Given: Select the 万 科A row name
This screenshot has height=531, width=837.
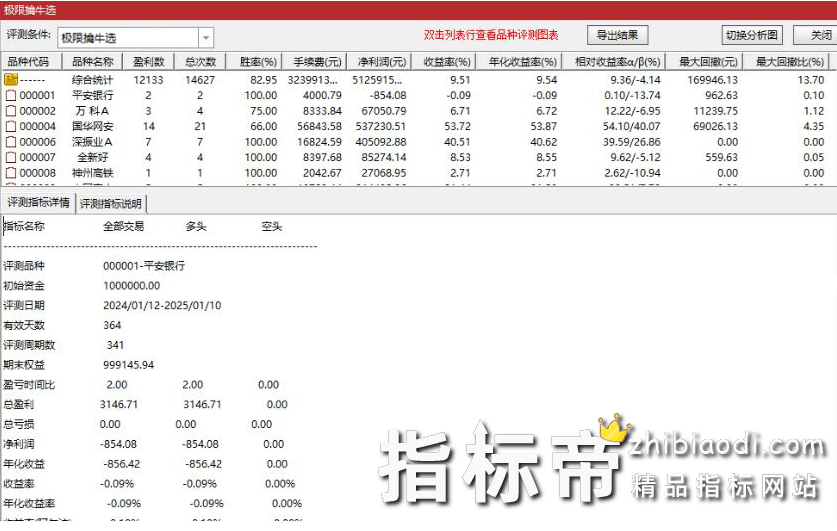Looking at the screenshot, I should (92, 111).
